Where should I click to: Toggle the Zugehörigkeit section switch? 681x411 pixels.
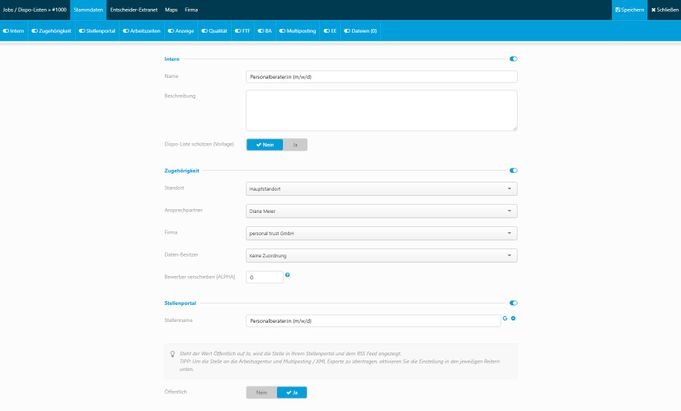[513, 171]
